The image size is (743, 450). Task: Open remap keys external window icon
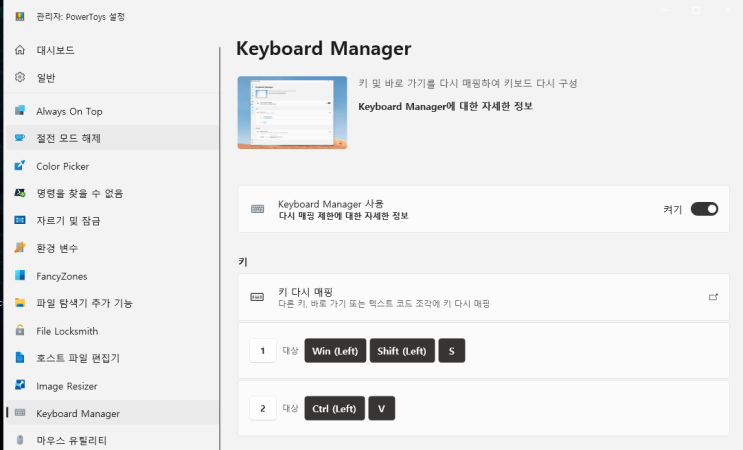click(713, 297)
